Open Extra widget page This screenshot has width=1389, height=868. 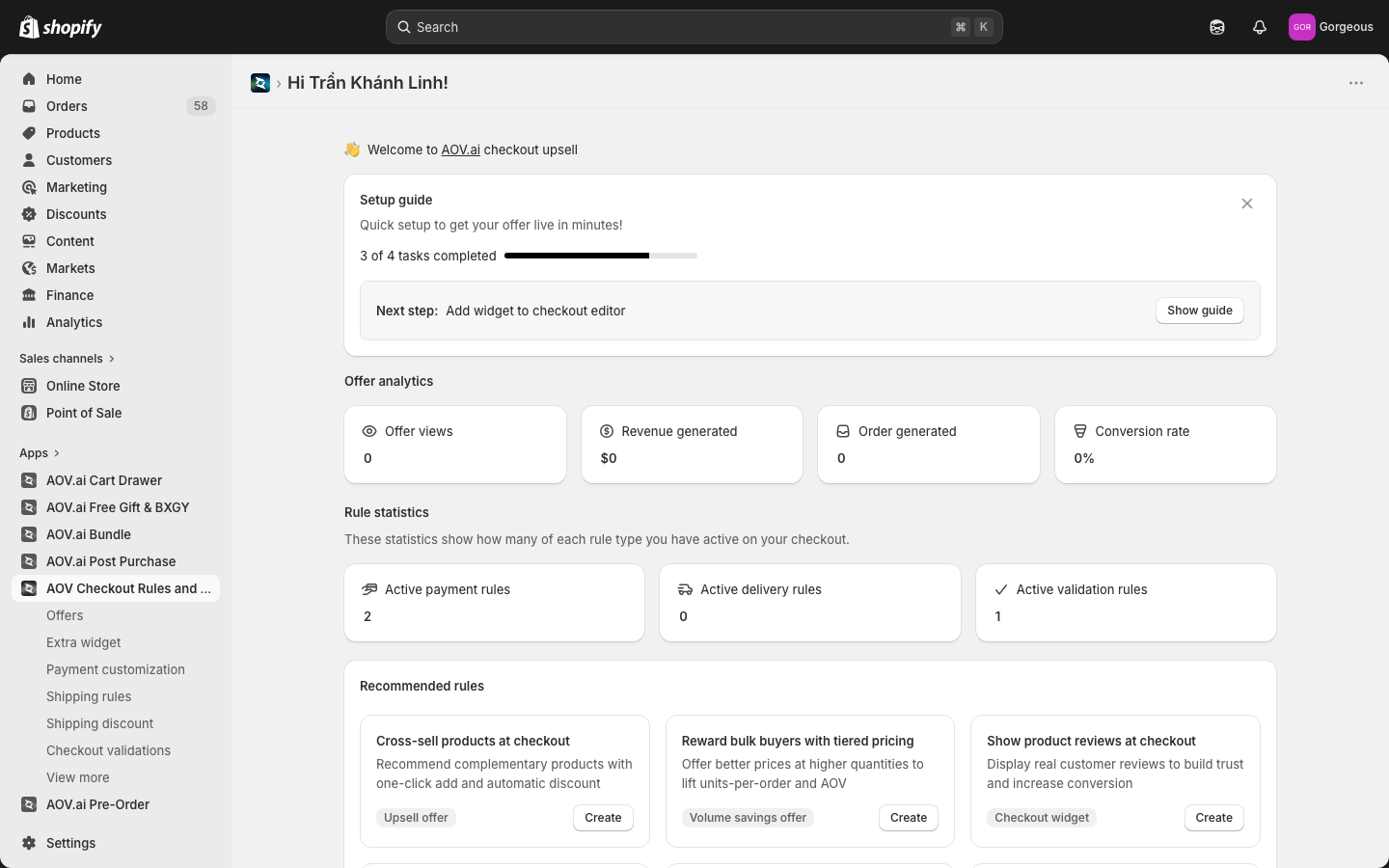84,642
